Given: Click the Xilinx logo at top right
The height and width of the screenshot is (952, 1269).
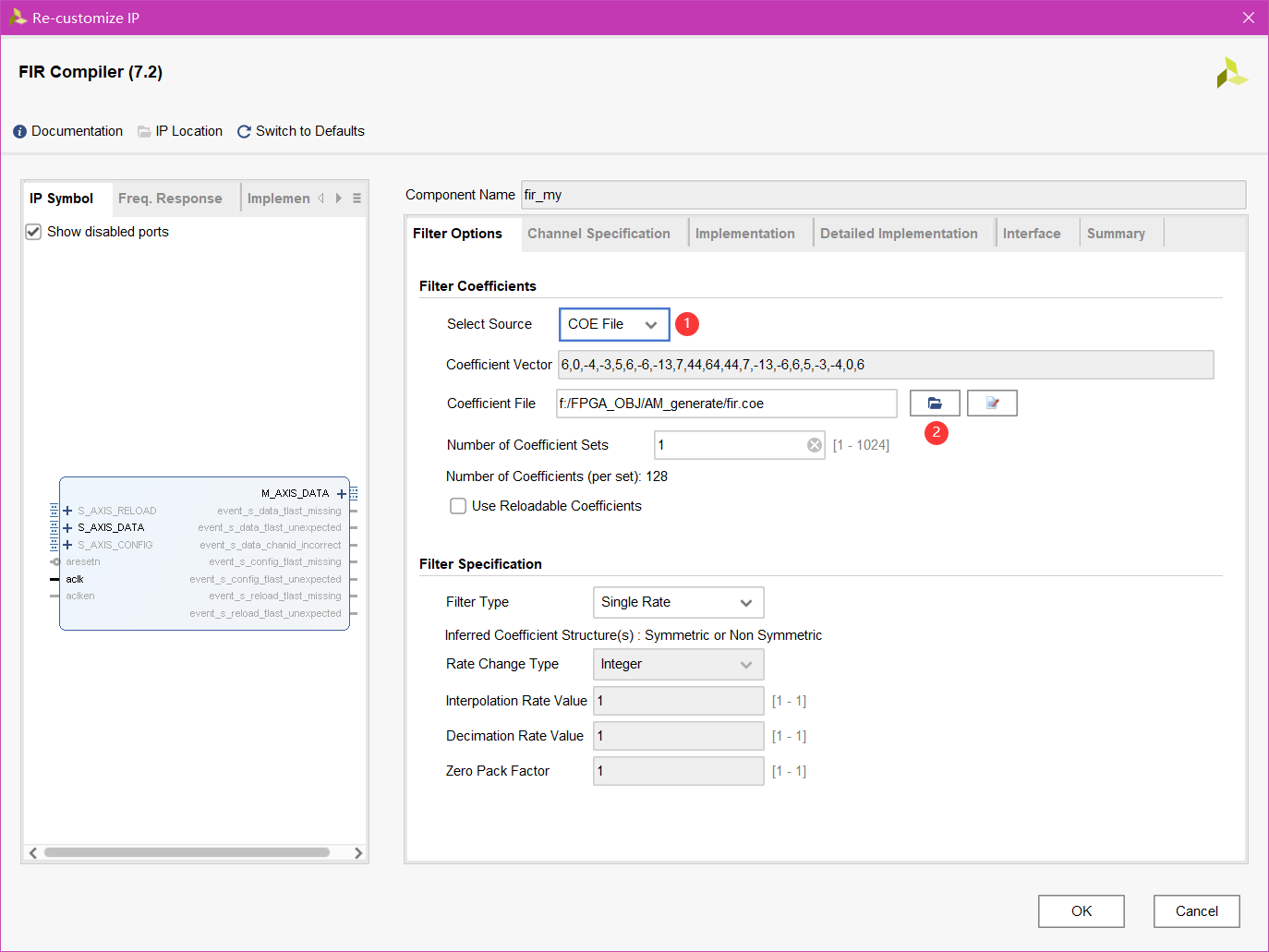Looking at the screenshot, I should [x=1231, y=73].
